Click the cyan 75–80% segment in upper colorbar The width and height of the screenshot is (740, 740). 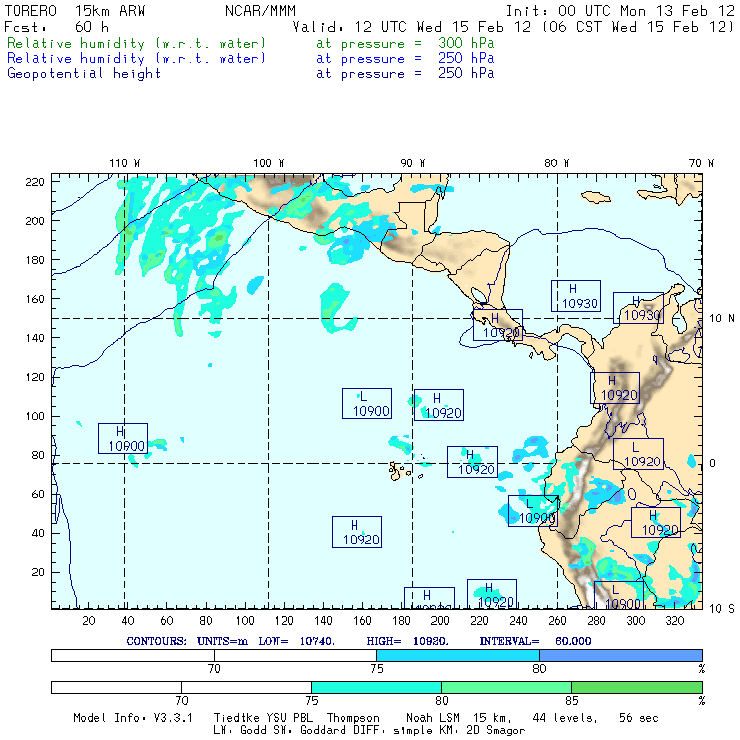(457, 654)
